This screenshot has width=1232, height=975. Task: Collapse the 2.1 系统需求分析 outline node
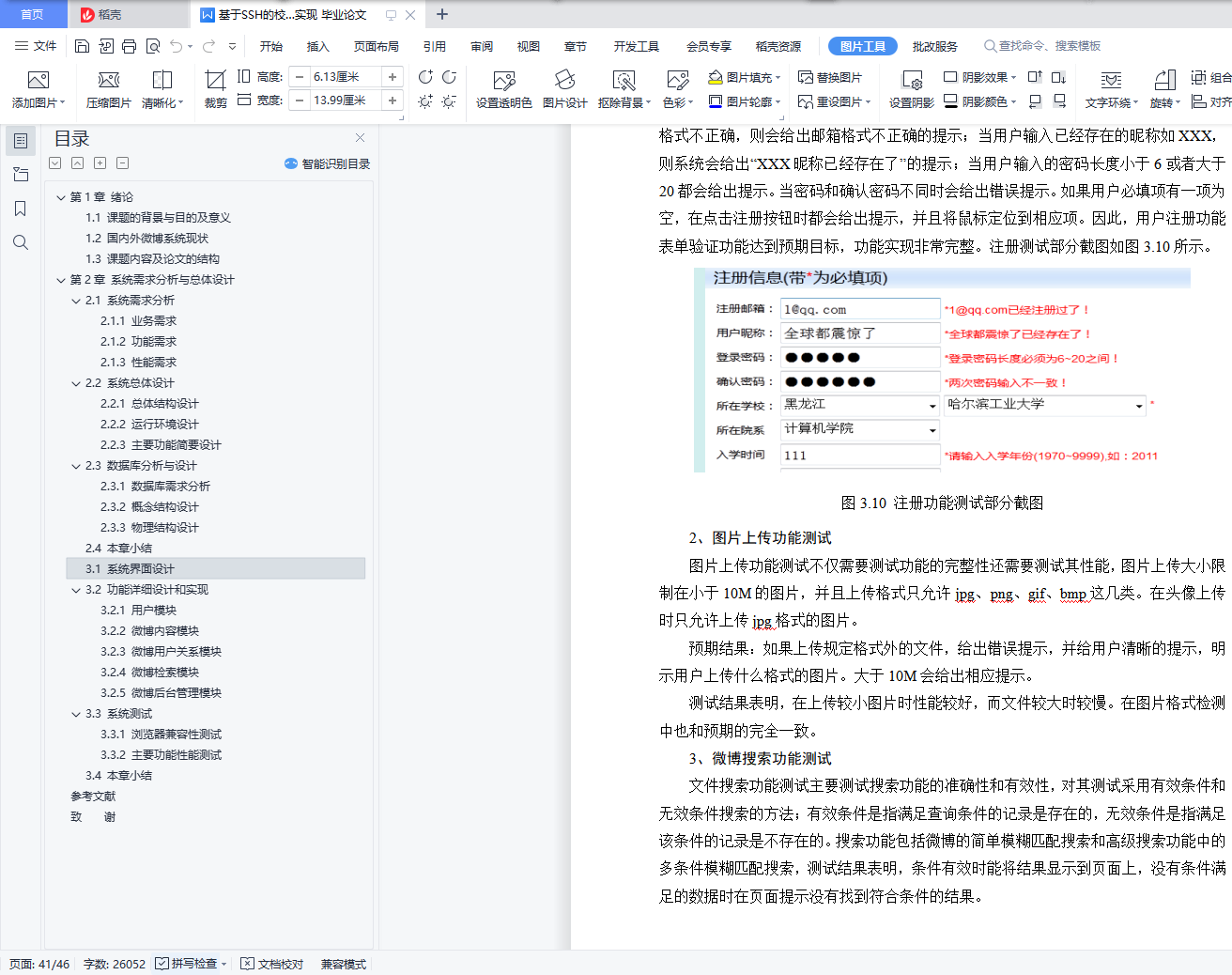[x=76, y=301]
